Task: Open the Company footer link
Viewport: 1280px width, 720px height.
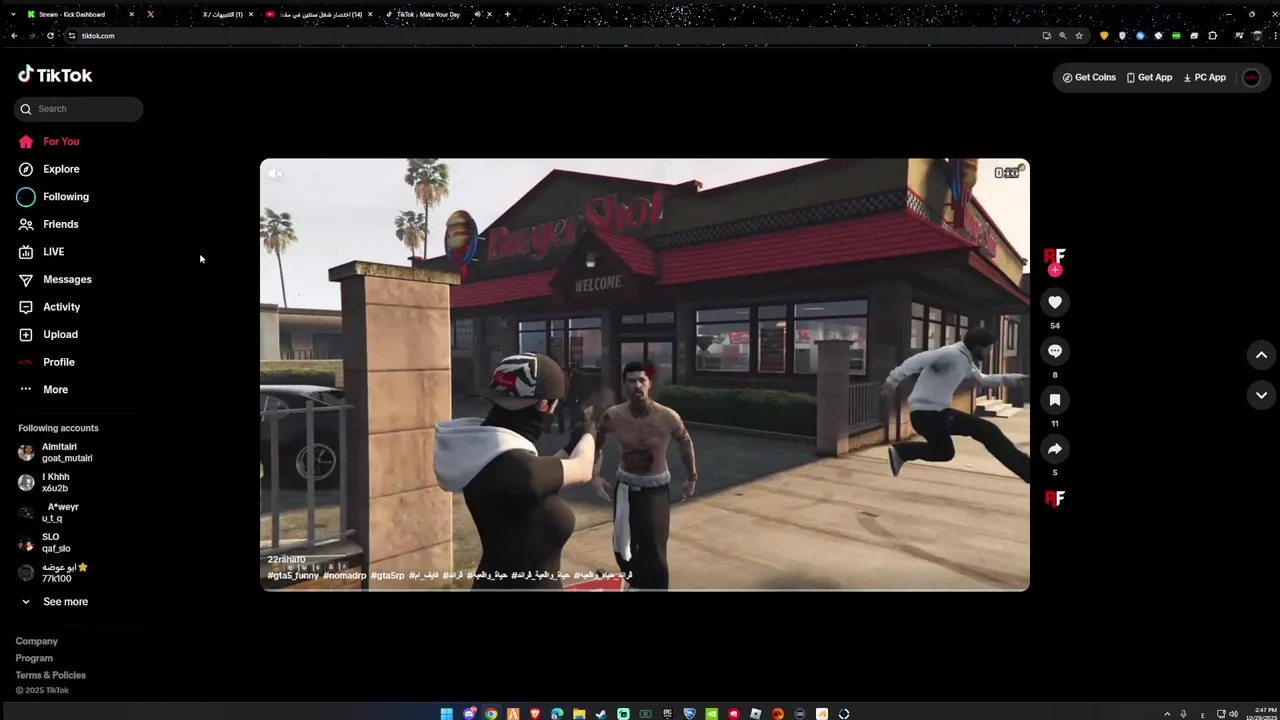Action: click(x=36, y=641)
